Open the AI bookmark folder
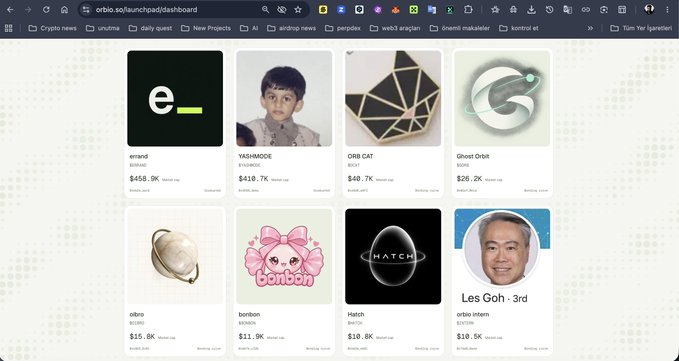Viewport: 679px width, 361px height. tap(249, 28)
